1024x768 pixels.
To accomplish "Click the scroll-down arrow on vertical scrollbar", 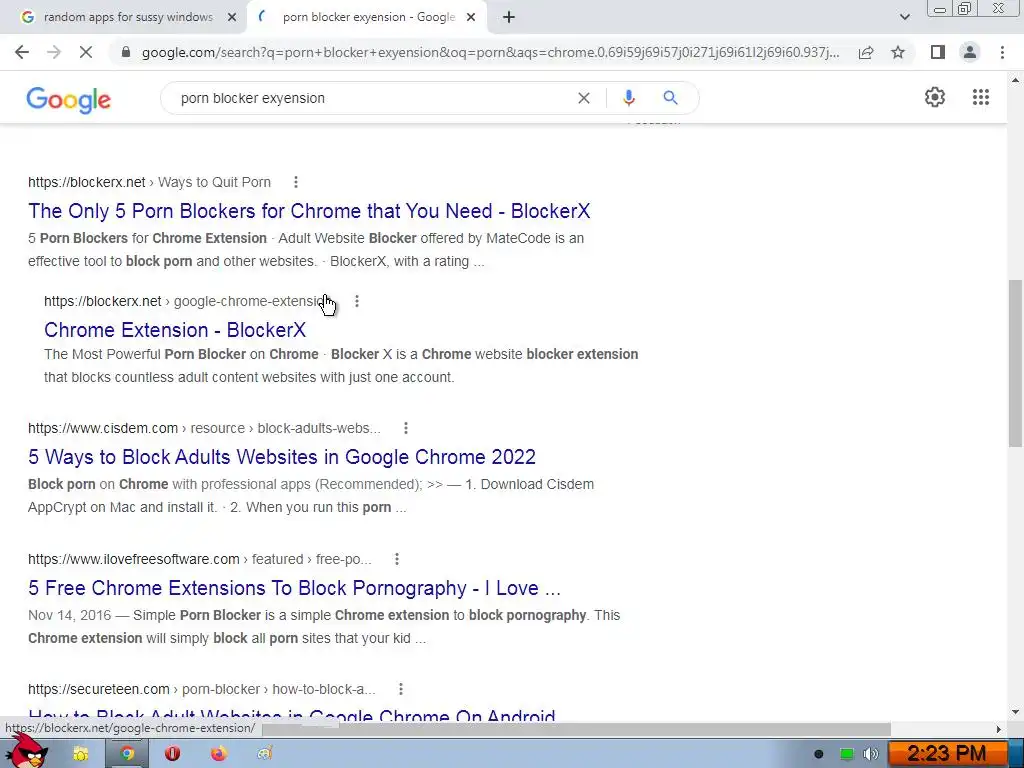I will pos(1015,712).
